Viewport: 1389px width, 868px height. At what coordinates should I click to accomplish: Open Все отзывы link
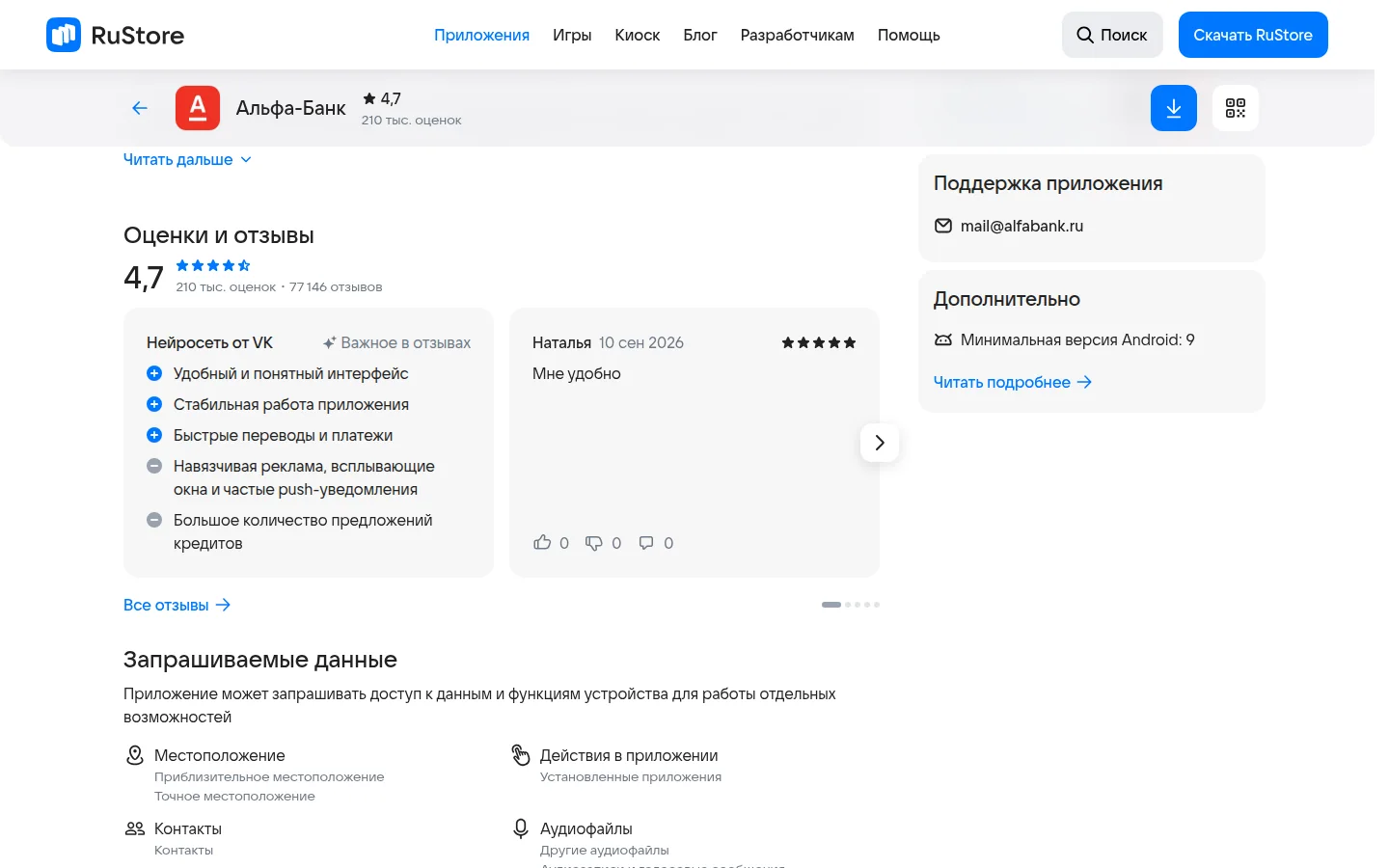tap(177, 605)
